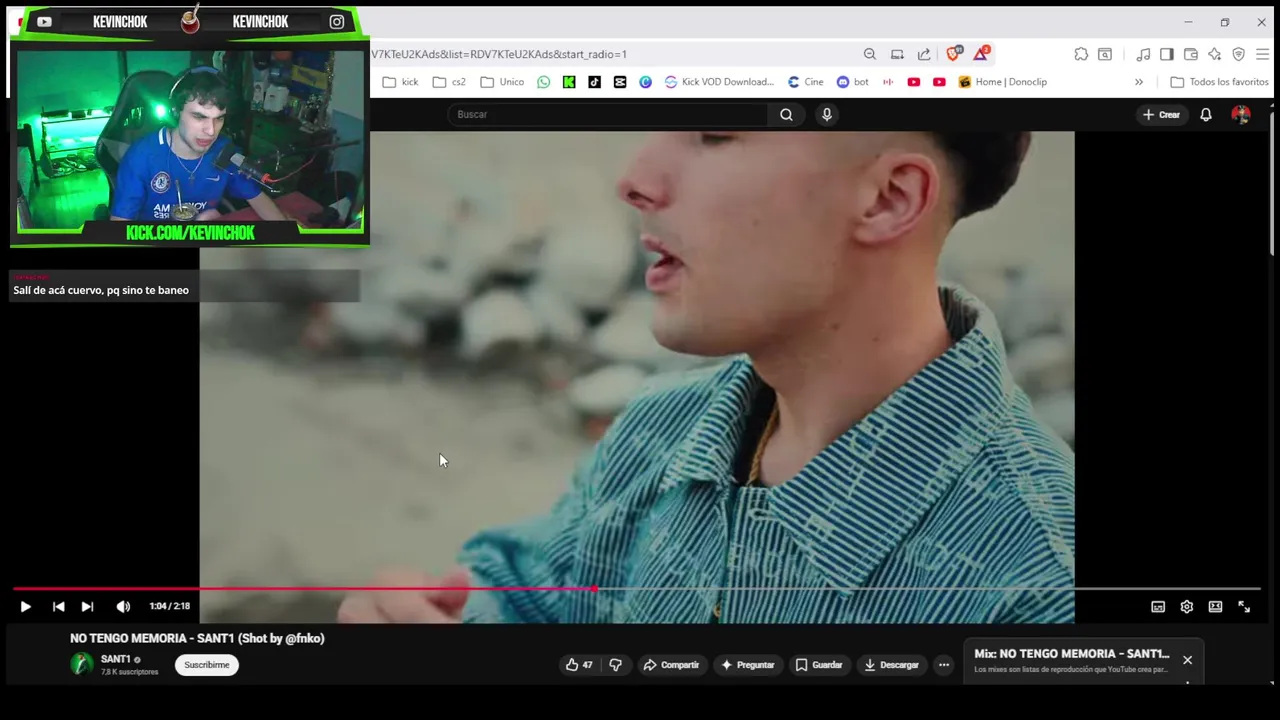
Task: Open the extensions puzzle icon
Action: point(1081,54)
